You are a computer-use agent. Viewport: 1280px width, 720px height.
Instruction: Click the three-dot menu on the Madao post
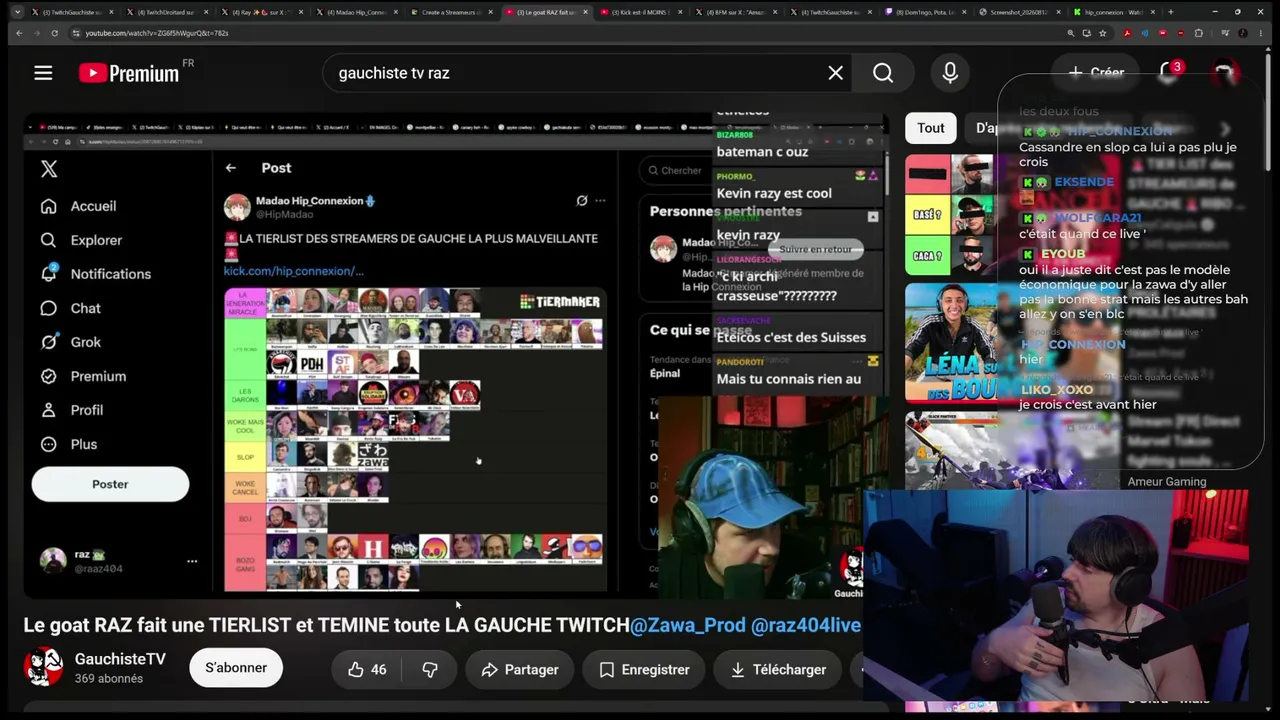[x=600, y=201]
